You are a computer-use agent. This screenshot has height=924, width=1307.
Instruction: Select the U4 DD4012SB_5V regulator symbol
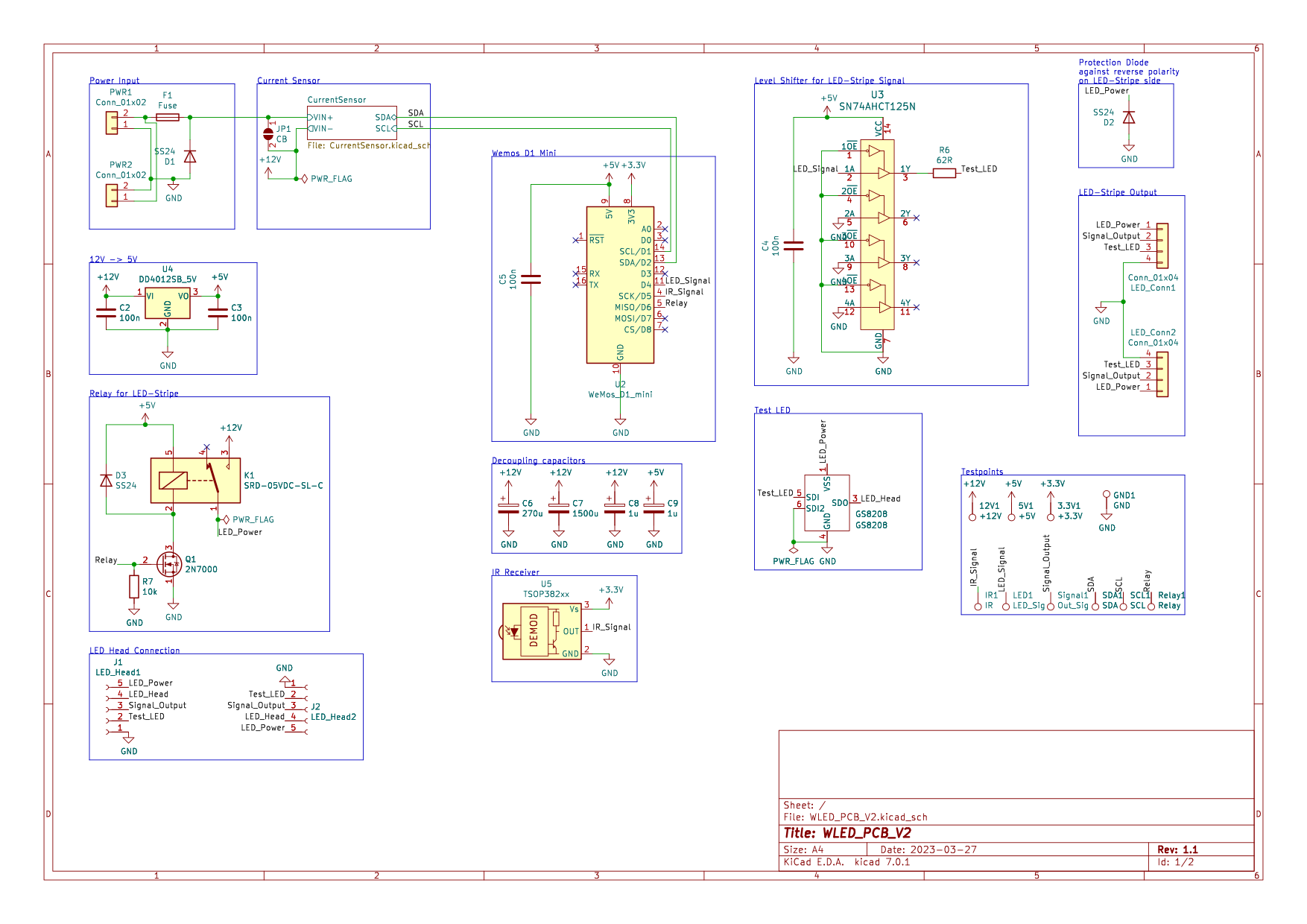[168, 303]
